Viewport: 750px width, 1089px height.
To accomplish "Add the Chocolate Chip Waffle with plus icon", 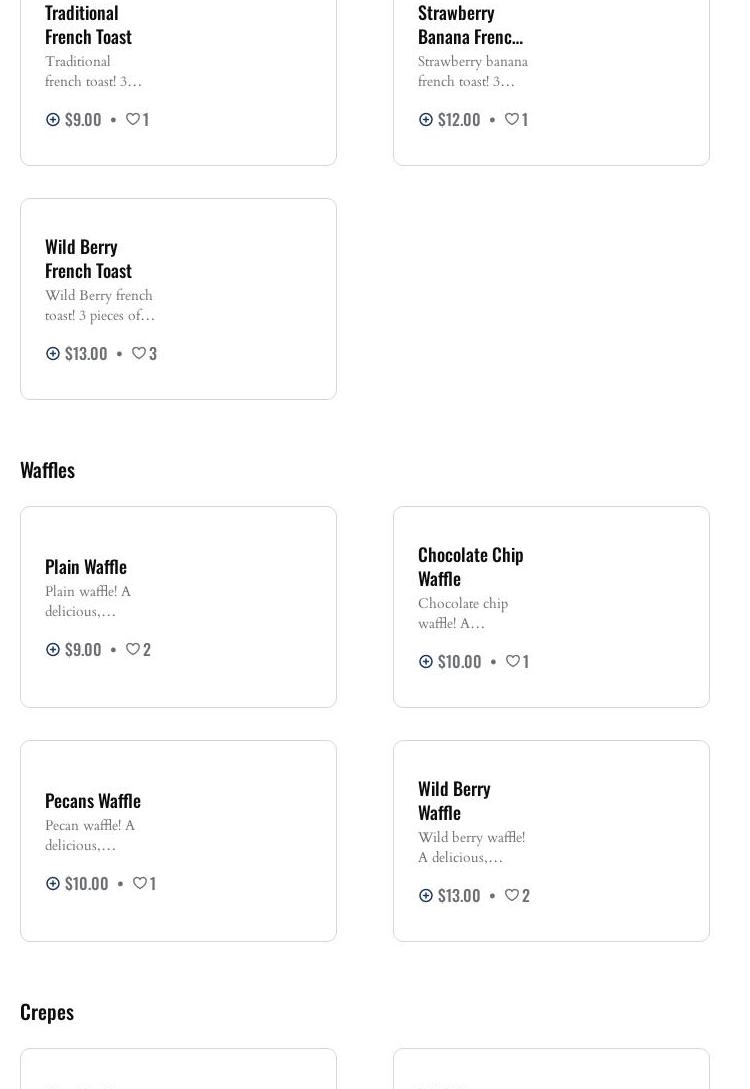I will point(426,661).
